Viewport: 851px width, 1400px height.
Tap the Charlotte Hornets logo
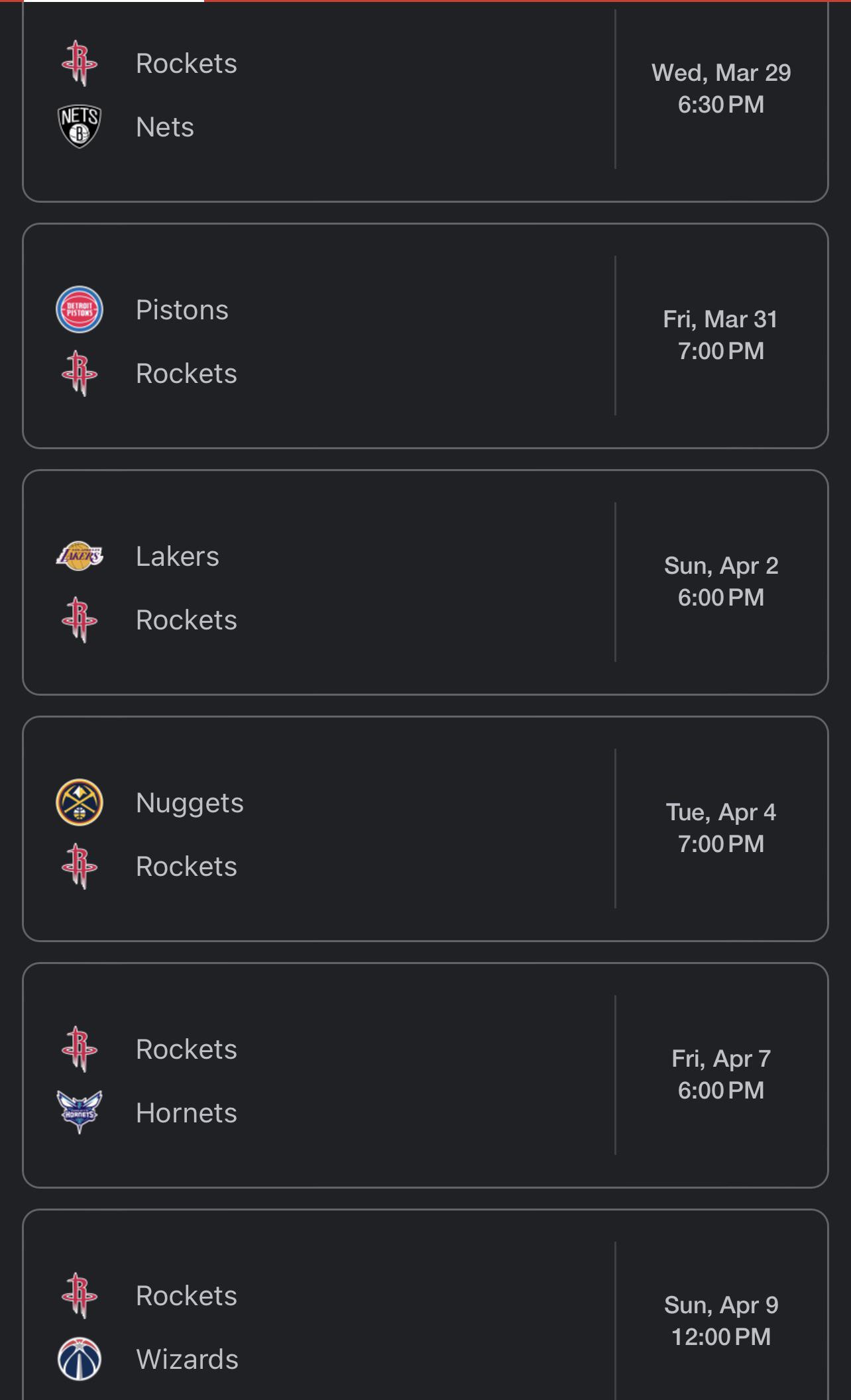(x=80, y=1112)
